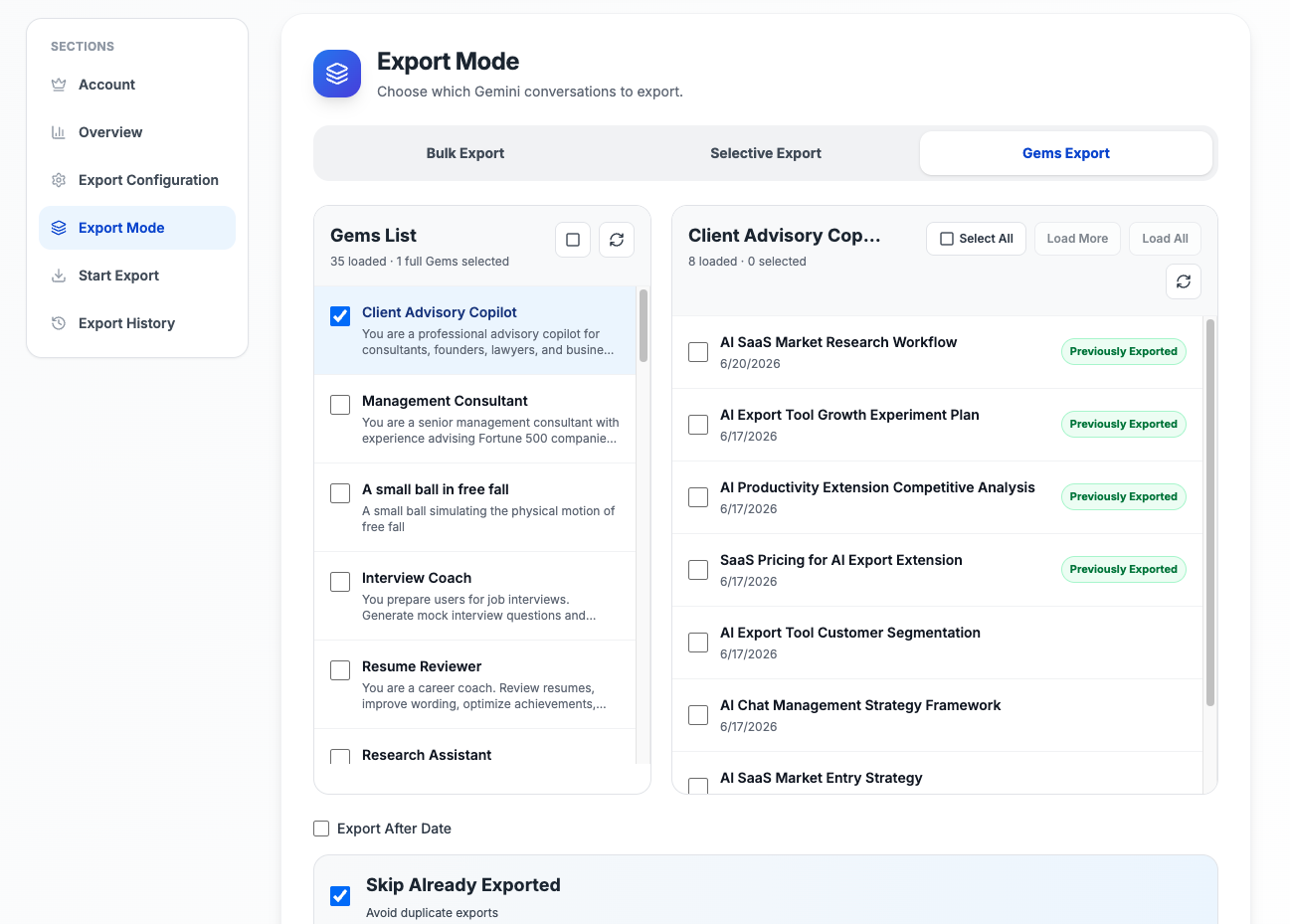The height and width of the screenshot is (924, 1290).
Task: Click the Load More button
Action: coord(1077,239)
